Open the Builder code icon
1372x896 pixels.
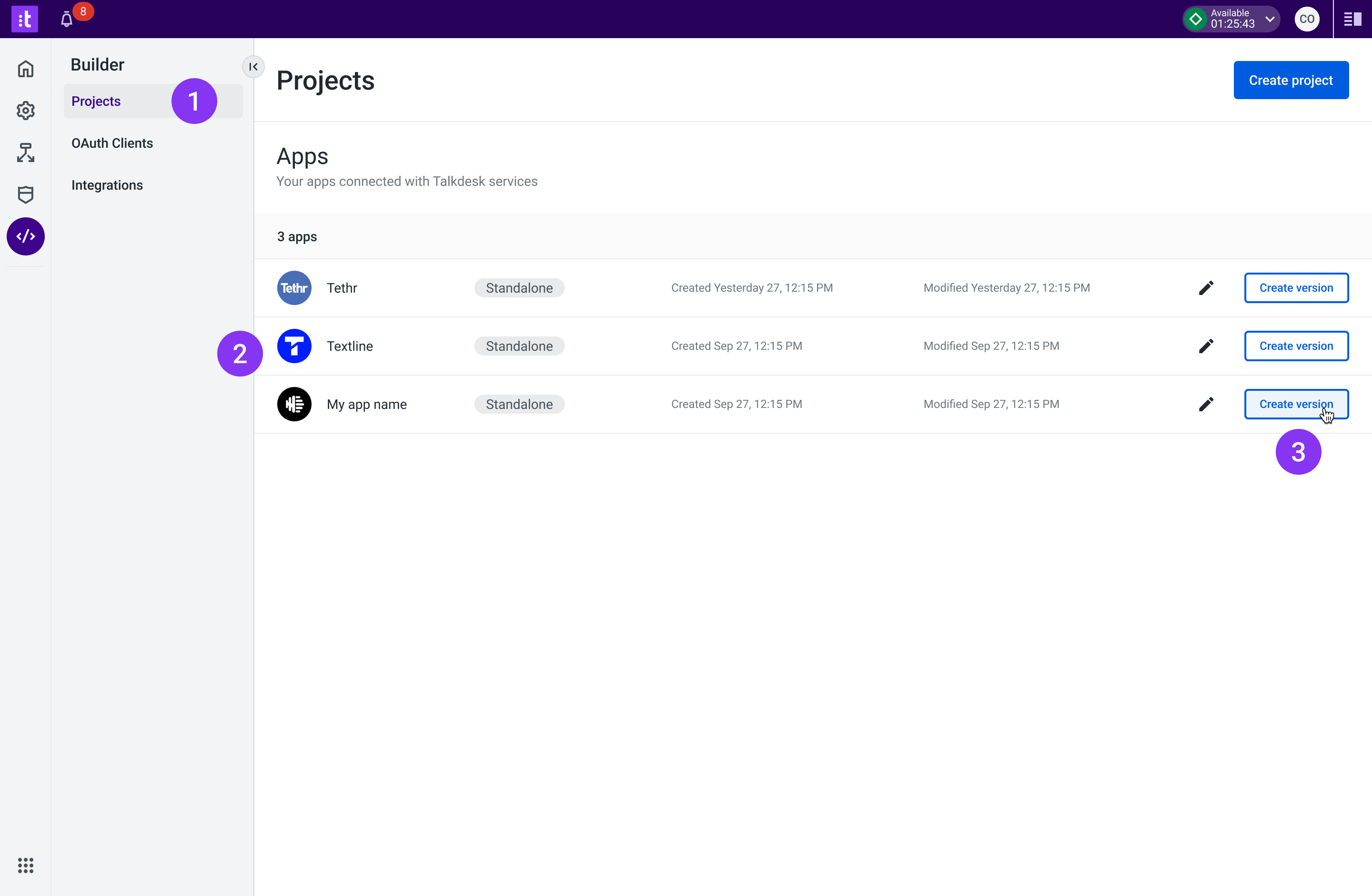tap(25, 236)
